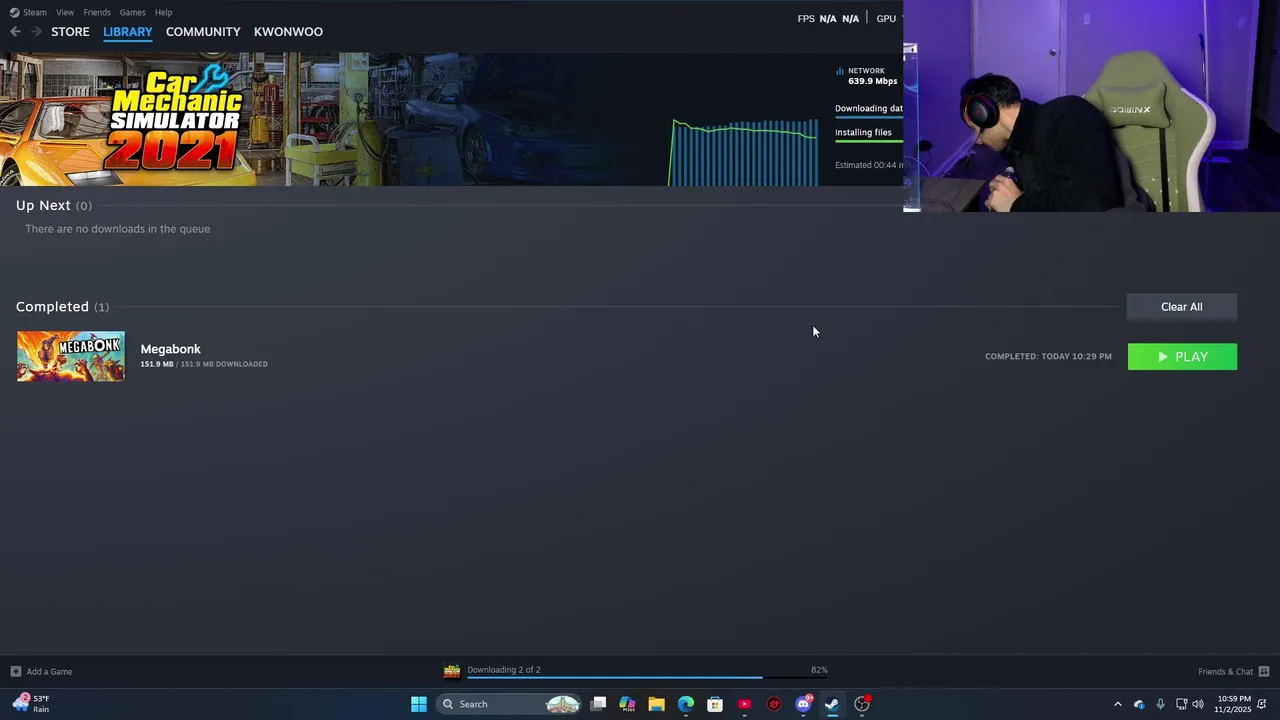Play Megabonk with the green PLAY button
Image resolution: width=1280 pixels, height=720 pixels.
coord(1182,357)
